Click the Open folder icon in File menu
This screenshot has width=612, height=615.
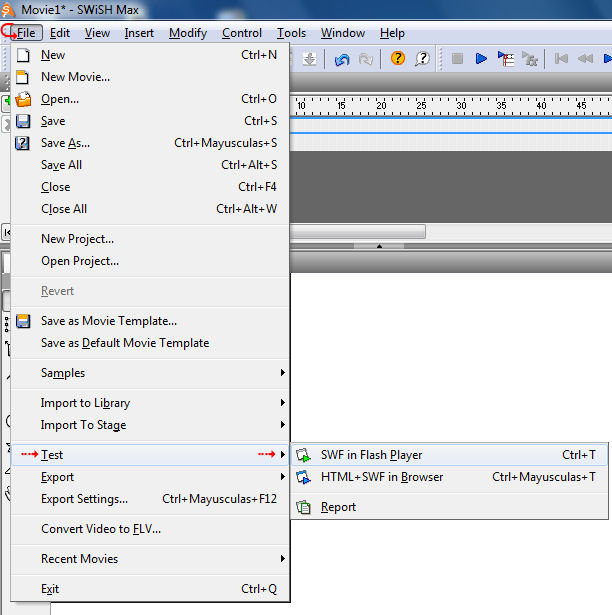coord(23,99)
